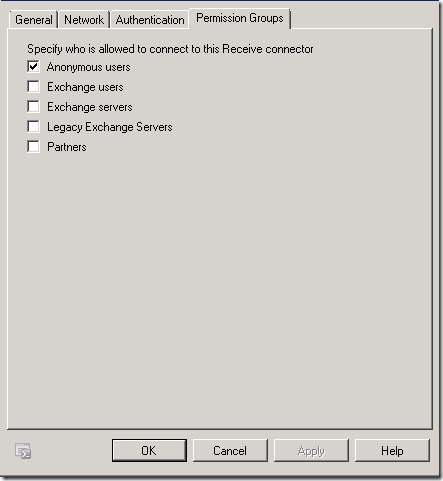Screen dimensions: 443x481
Task: Go to the Authentication tab
Action: (150, 20)
